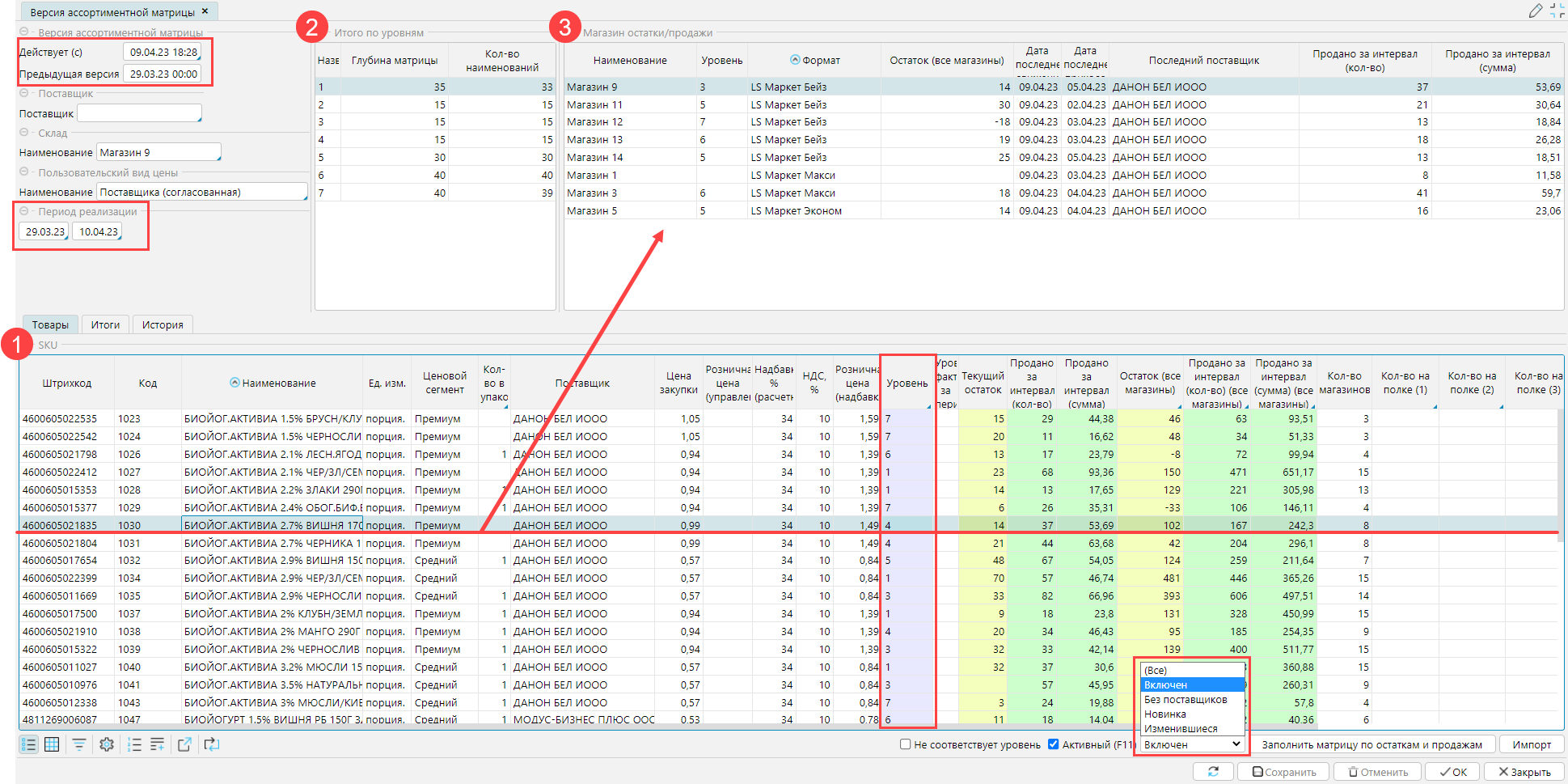Select 'Новинка' in the dropdown list

point(1165,714)
